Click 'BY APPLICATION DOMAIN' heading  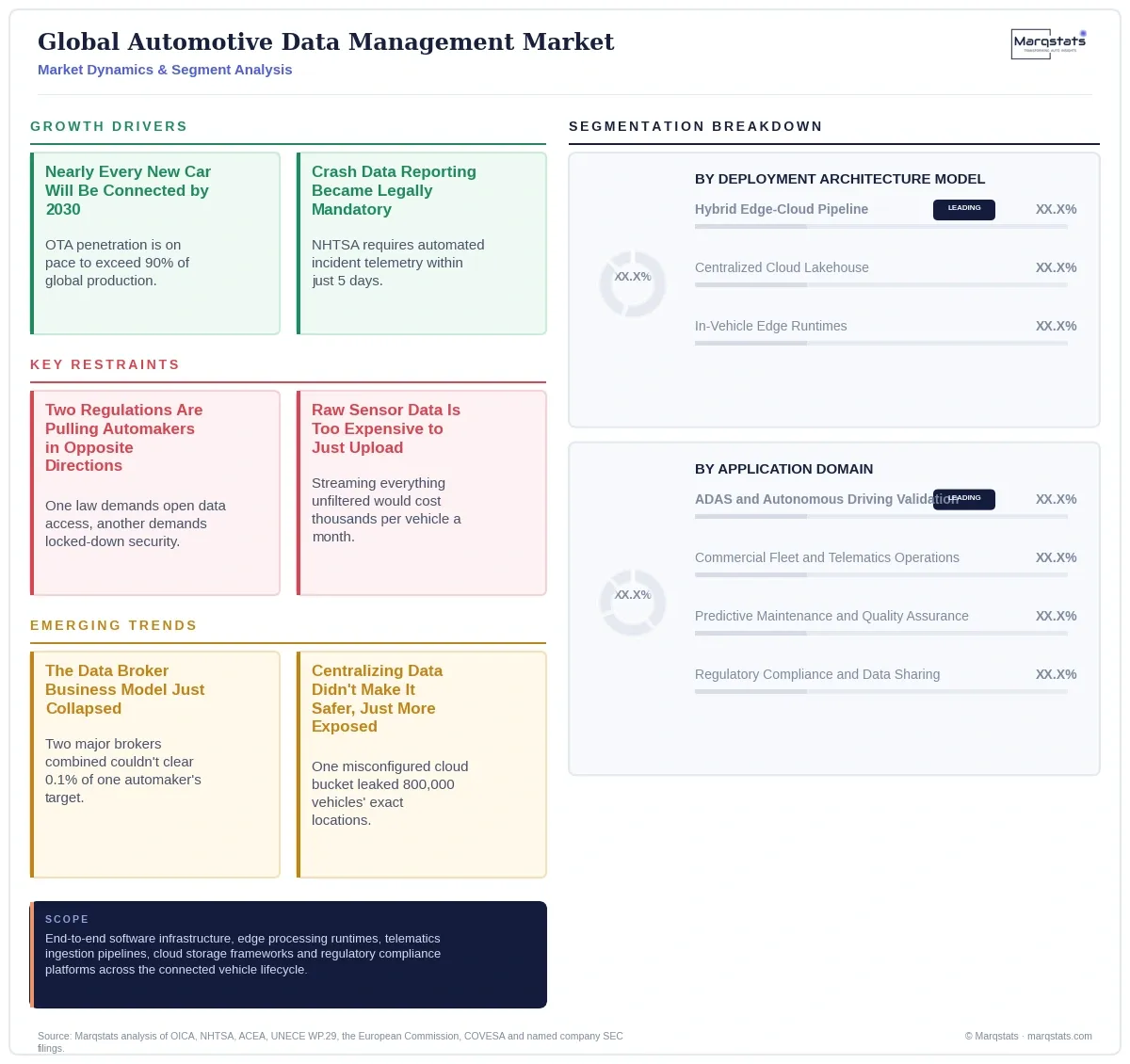pos(783,469)
